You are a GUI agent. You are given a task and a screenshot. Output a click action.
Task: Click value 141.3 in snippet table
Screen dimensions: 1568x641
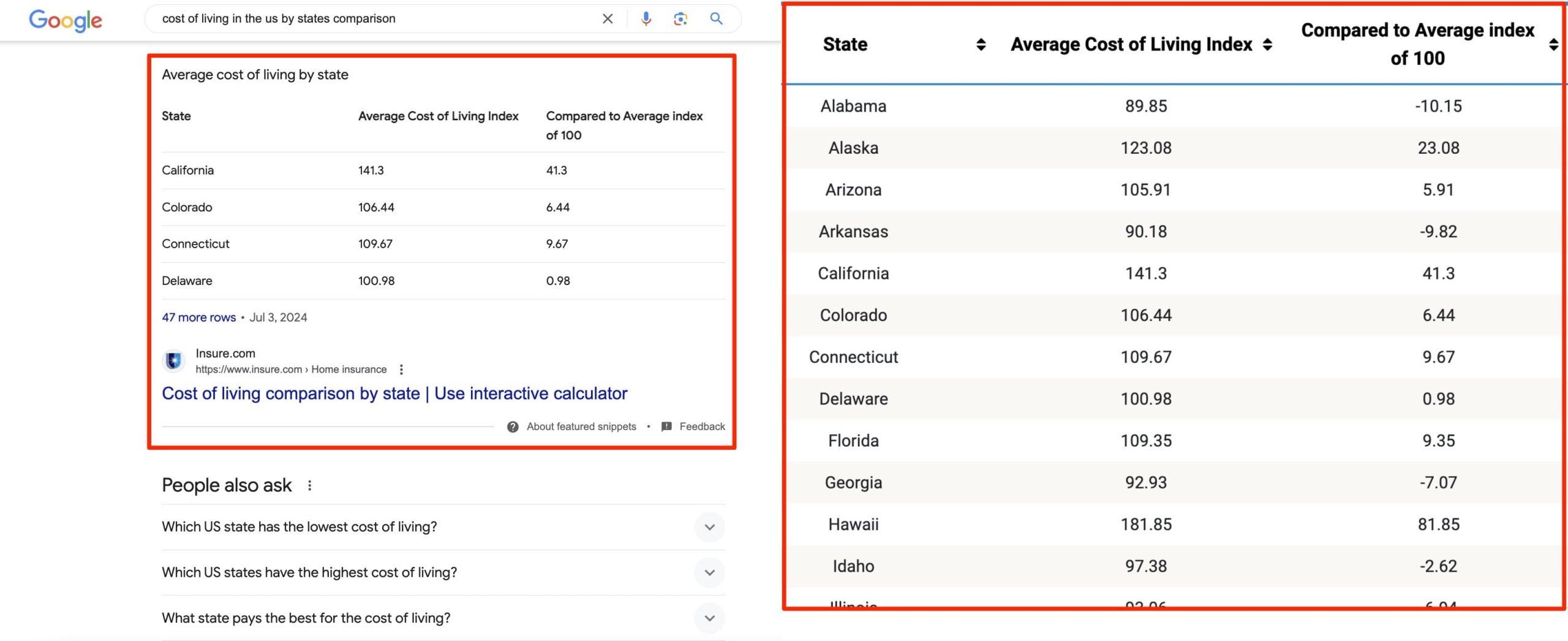[371, 170]
